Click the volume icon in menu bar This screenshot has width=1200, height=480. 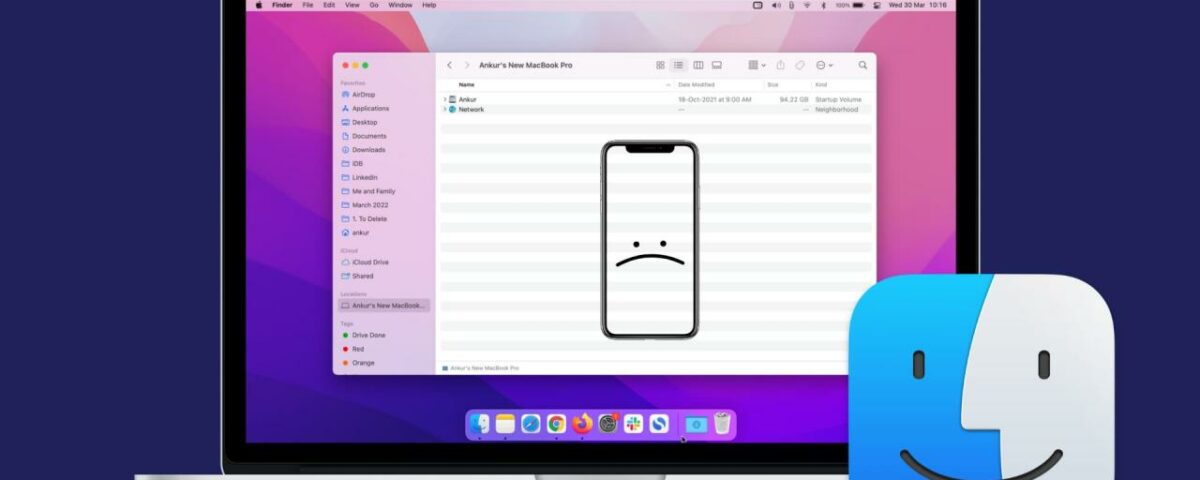click(x=774, y=5)
